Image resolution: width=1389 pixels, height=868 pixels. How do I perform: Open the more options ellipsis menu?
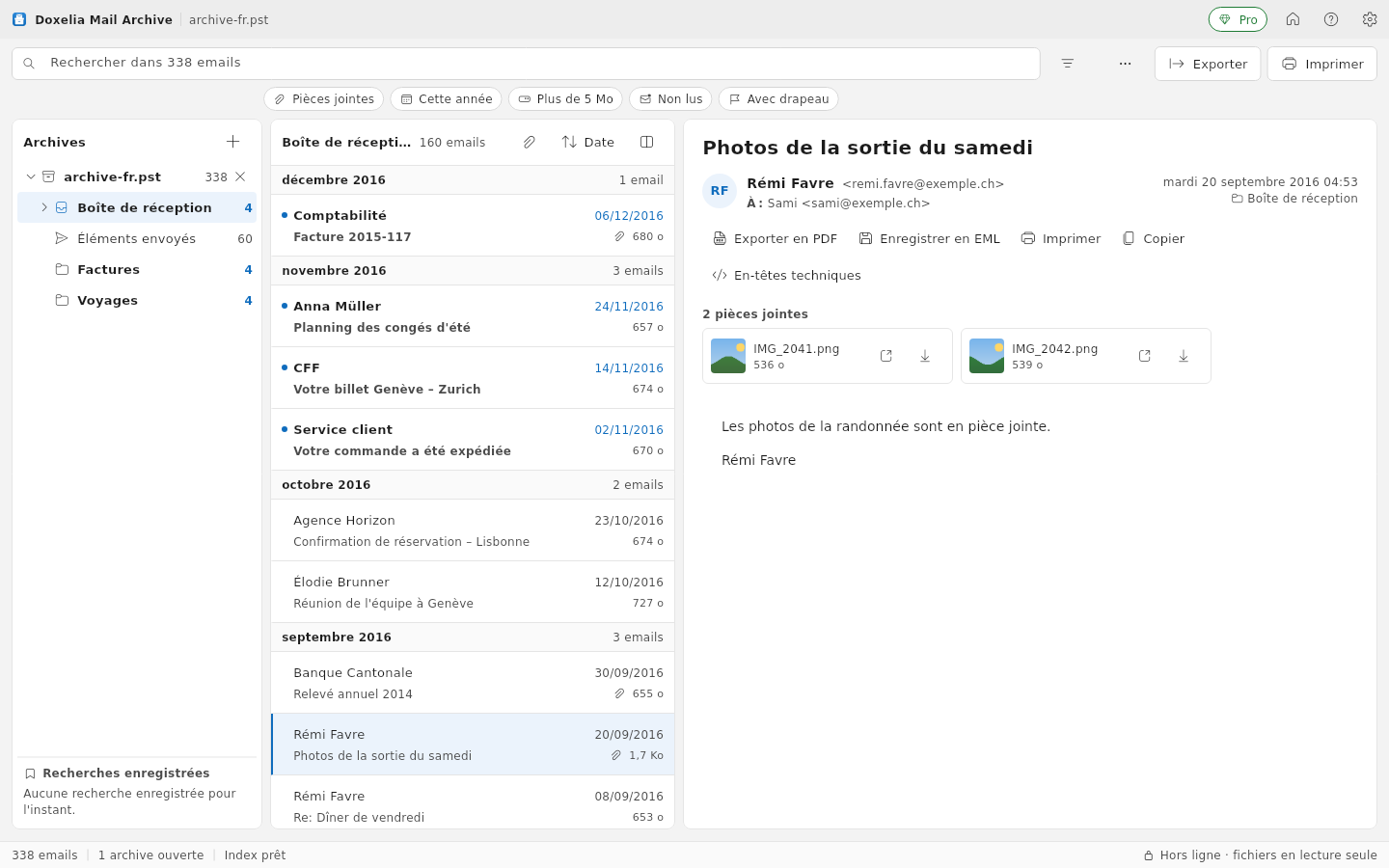coord(1125,64)
